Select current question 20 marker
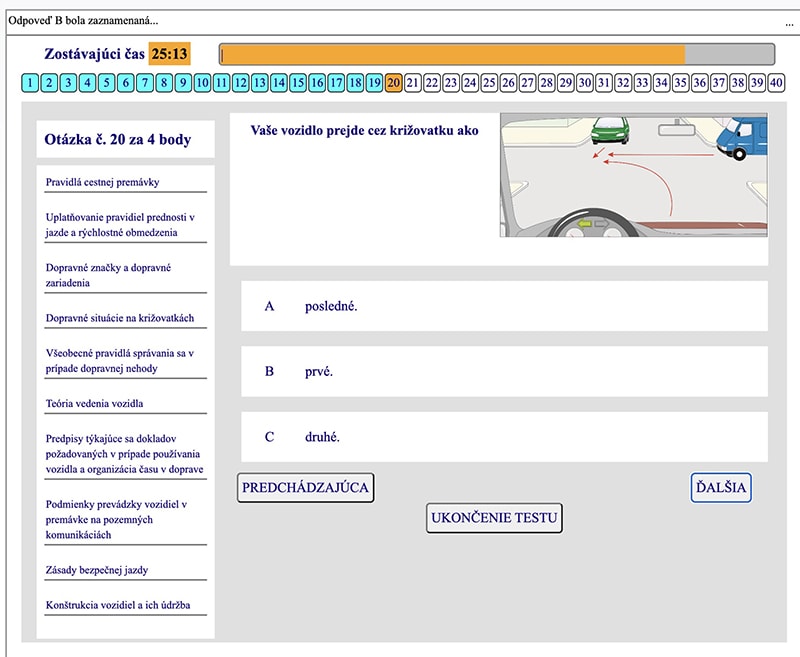 pyautogui.click(x=393, y=83)
